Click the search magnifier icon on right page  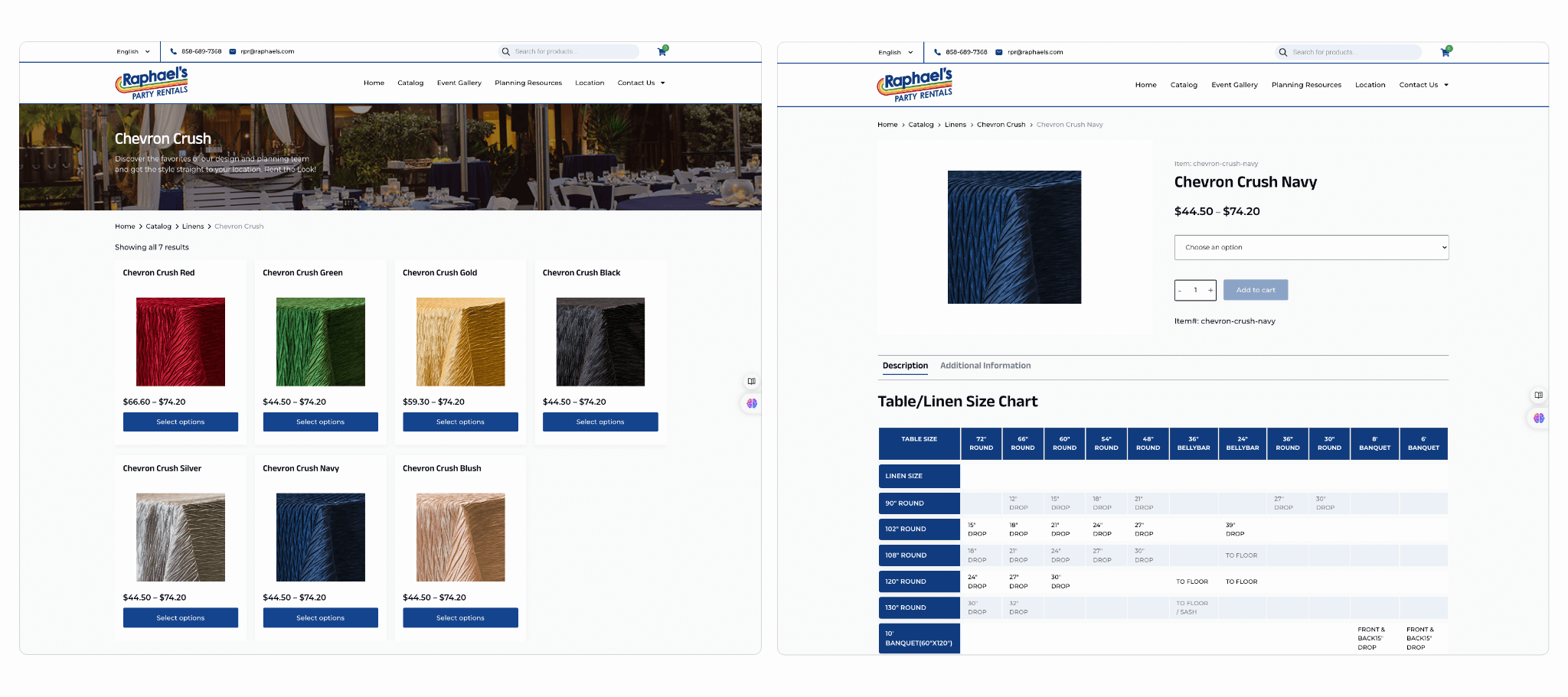1283,52
